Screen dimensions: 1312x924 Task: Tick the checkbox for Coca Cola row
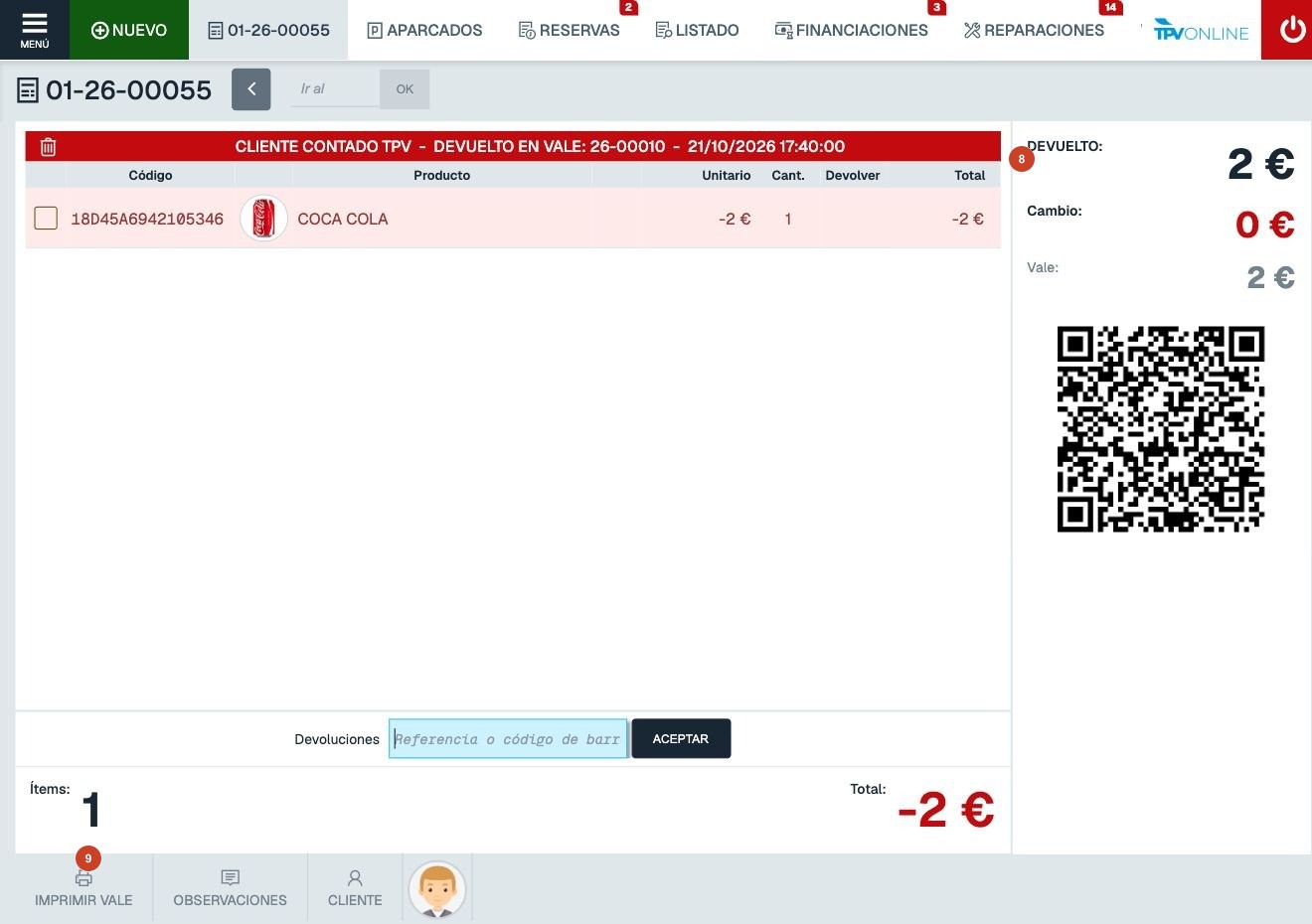[x=46, y=218]
